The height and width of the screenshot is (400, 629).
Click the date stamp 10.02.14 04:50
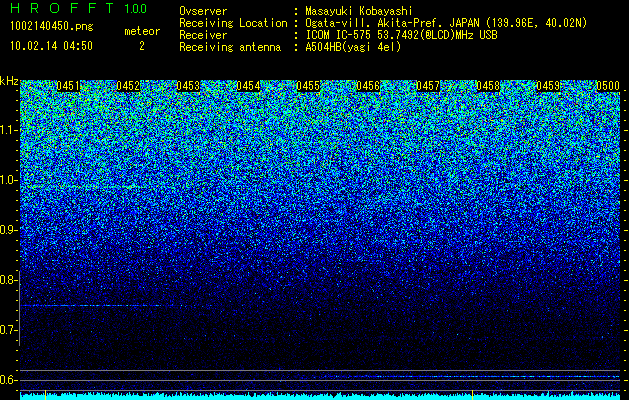(x=51, y=46)
